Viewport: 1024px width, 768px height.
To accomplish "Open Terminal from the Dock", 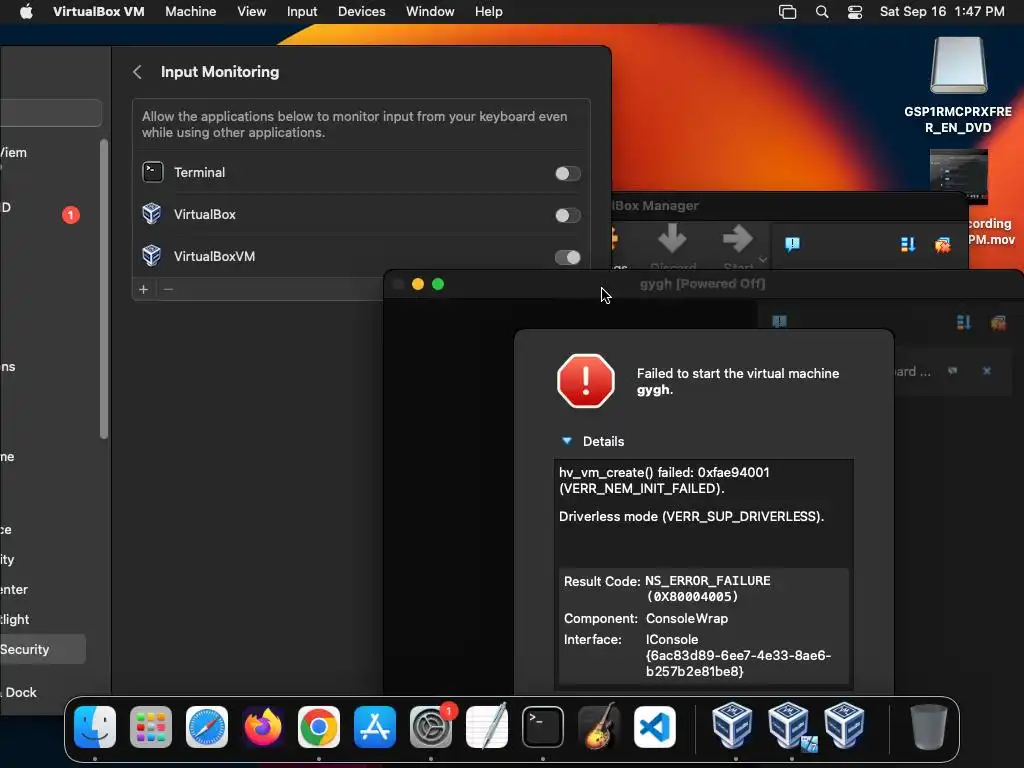I will (543, 727).
